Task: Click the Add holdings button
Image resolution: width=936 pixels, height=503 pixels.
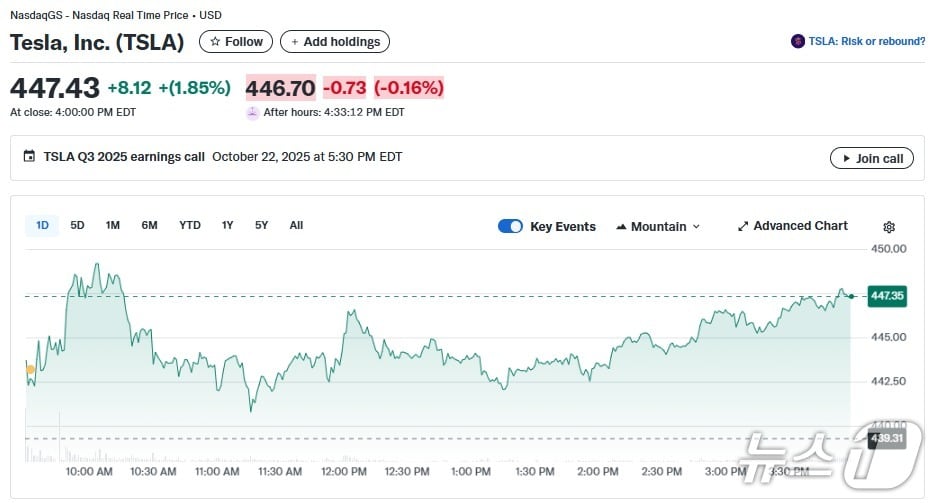Action: 335,42
